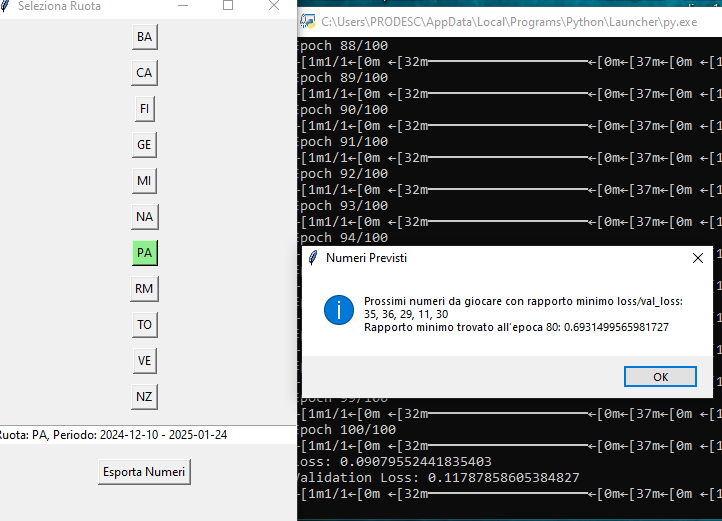This screenshot has width=722, height=521.
Task: Select the RM wheel button
Action: click(x=145, y=289)
